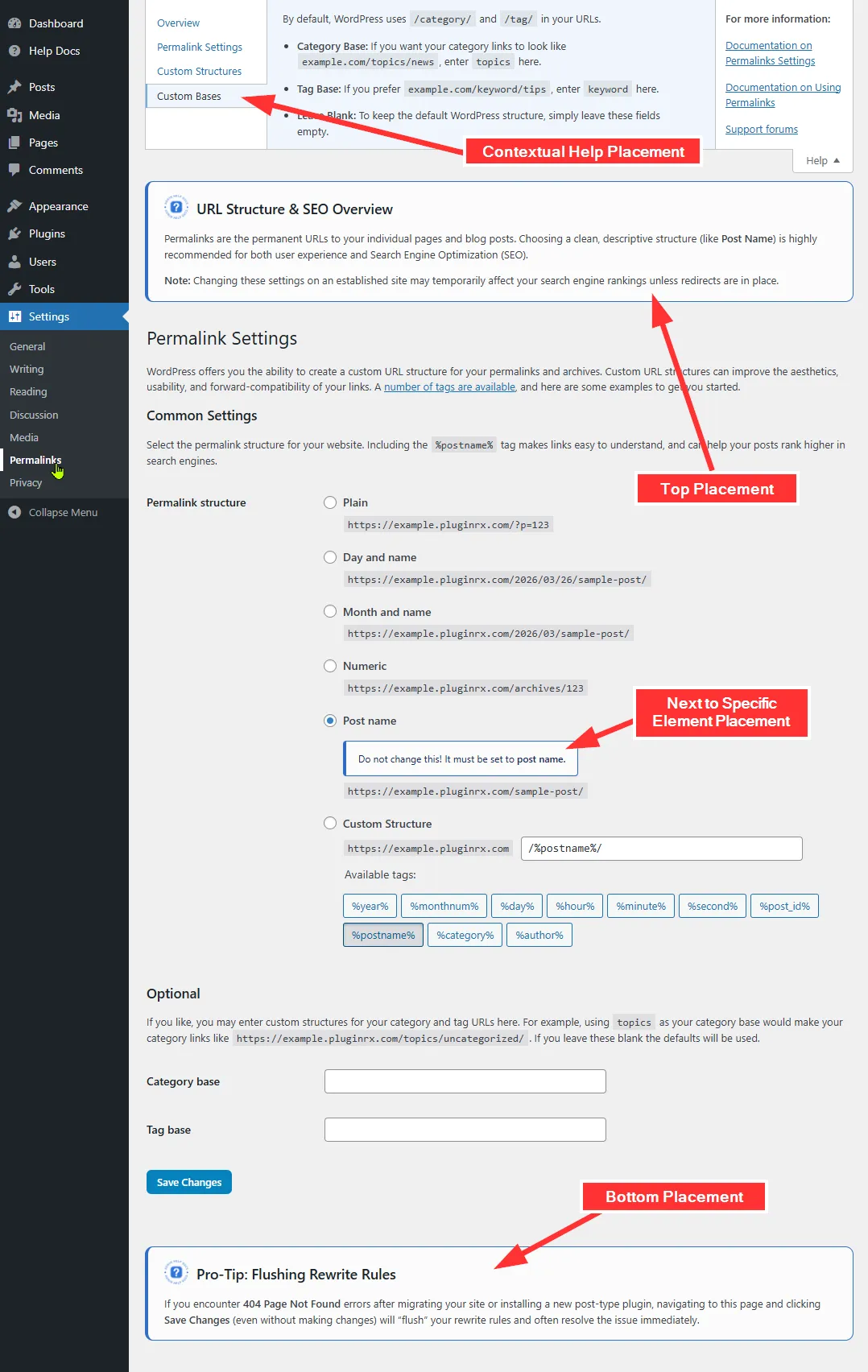Click the custom structure text field

[x=662, y=849]
